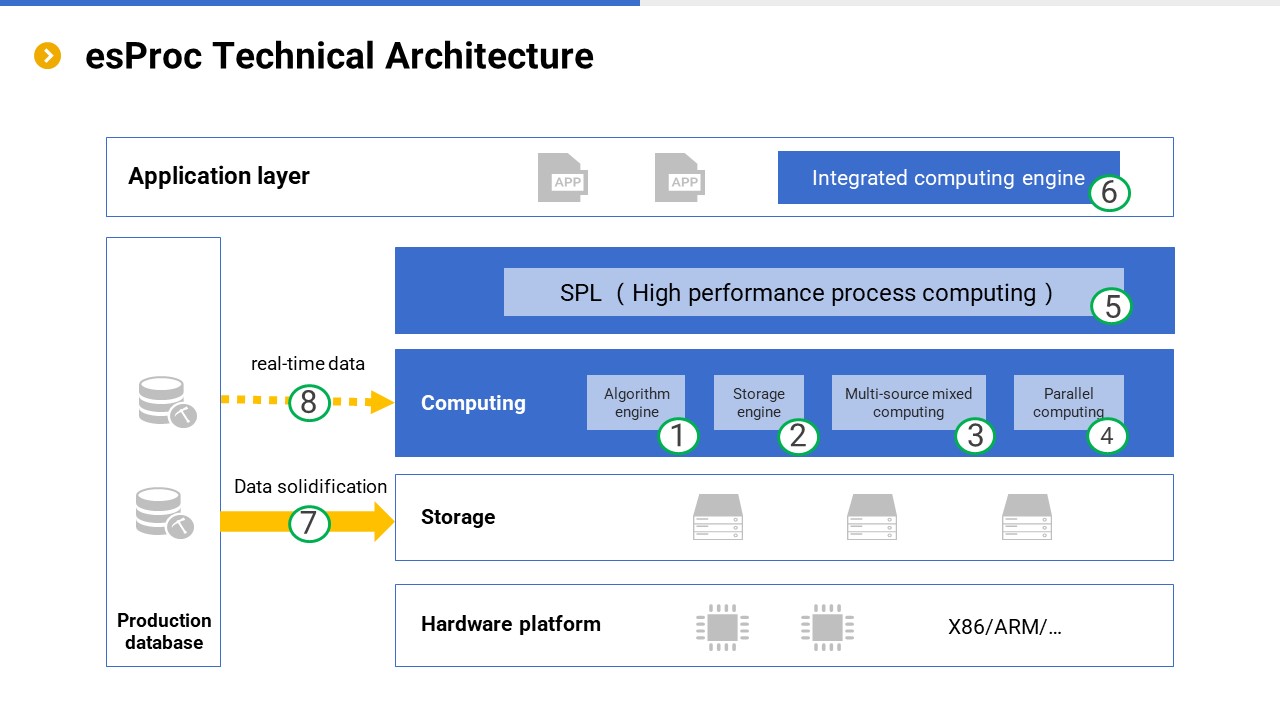Screen dimensions: 1280x720
Task: Click circled number 8 on dotted arrow
Action: [309, 402]
